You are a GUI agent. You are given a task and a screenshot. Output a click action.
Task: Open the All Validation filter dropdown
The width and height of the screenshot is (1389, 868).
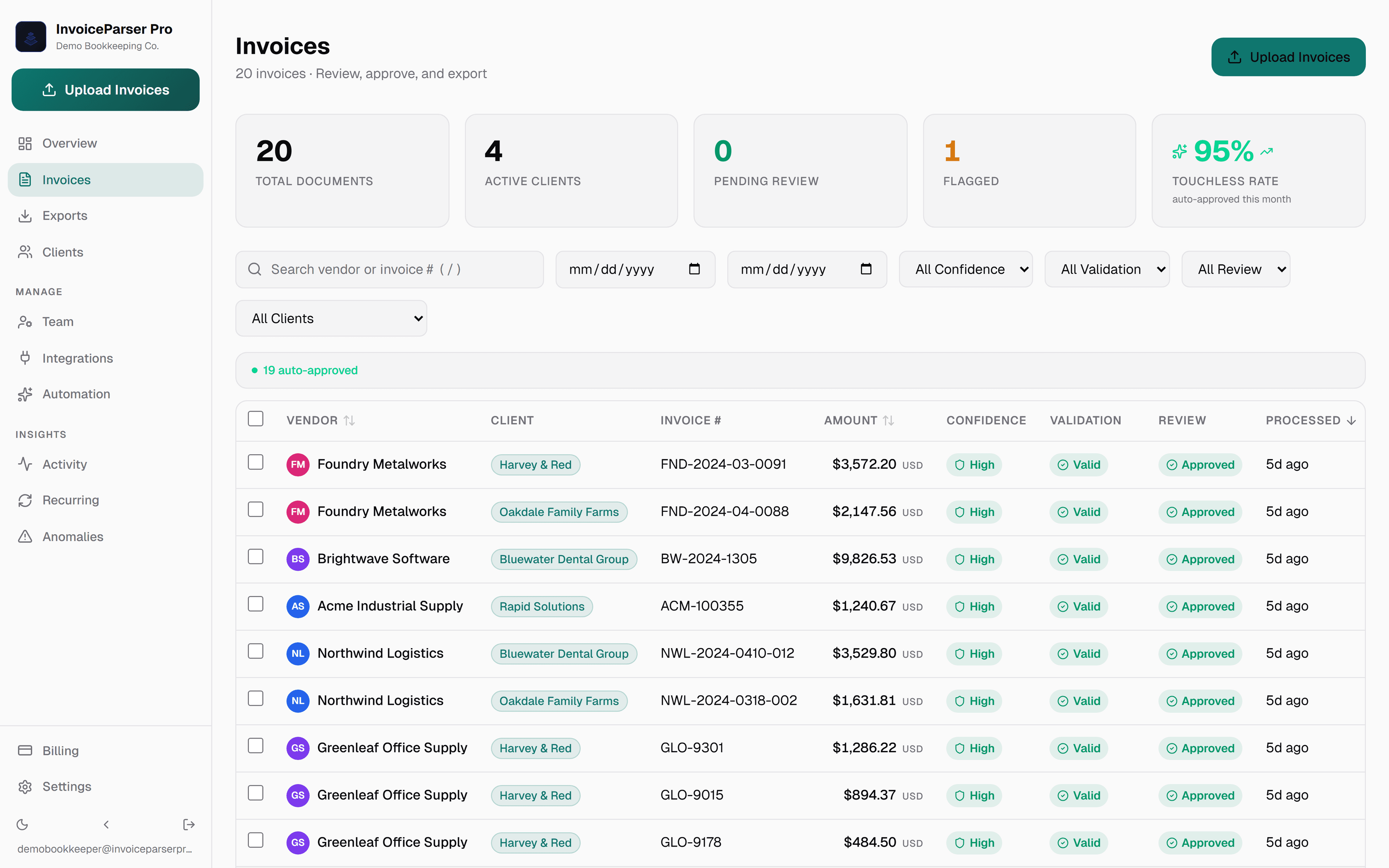[1106, 269]
